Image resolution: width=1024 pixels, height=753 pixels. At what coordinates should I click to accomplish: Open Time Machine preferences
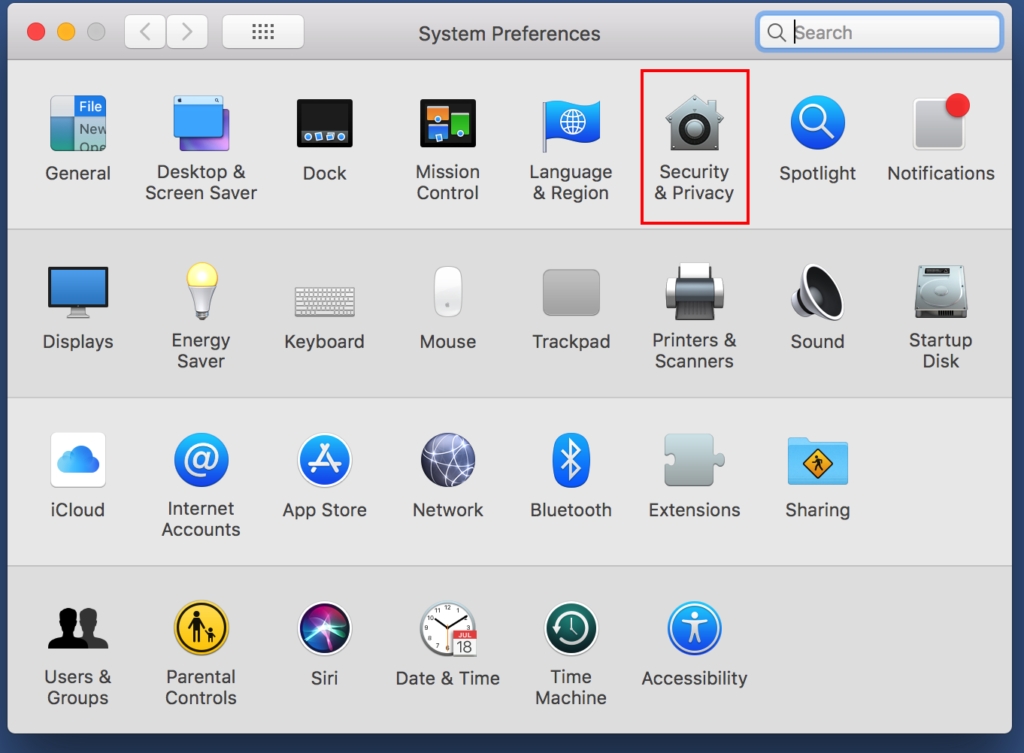coord(571,629)
